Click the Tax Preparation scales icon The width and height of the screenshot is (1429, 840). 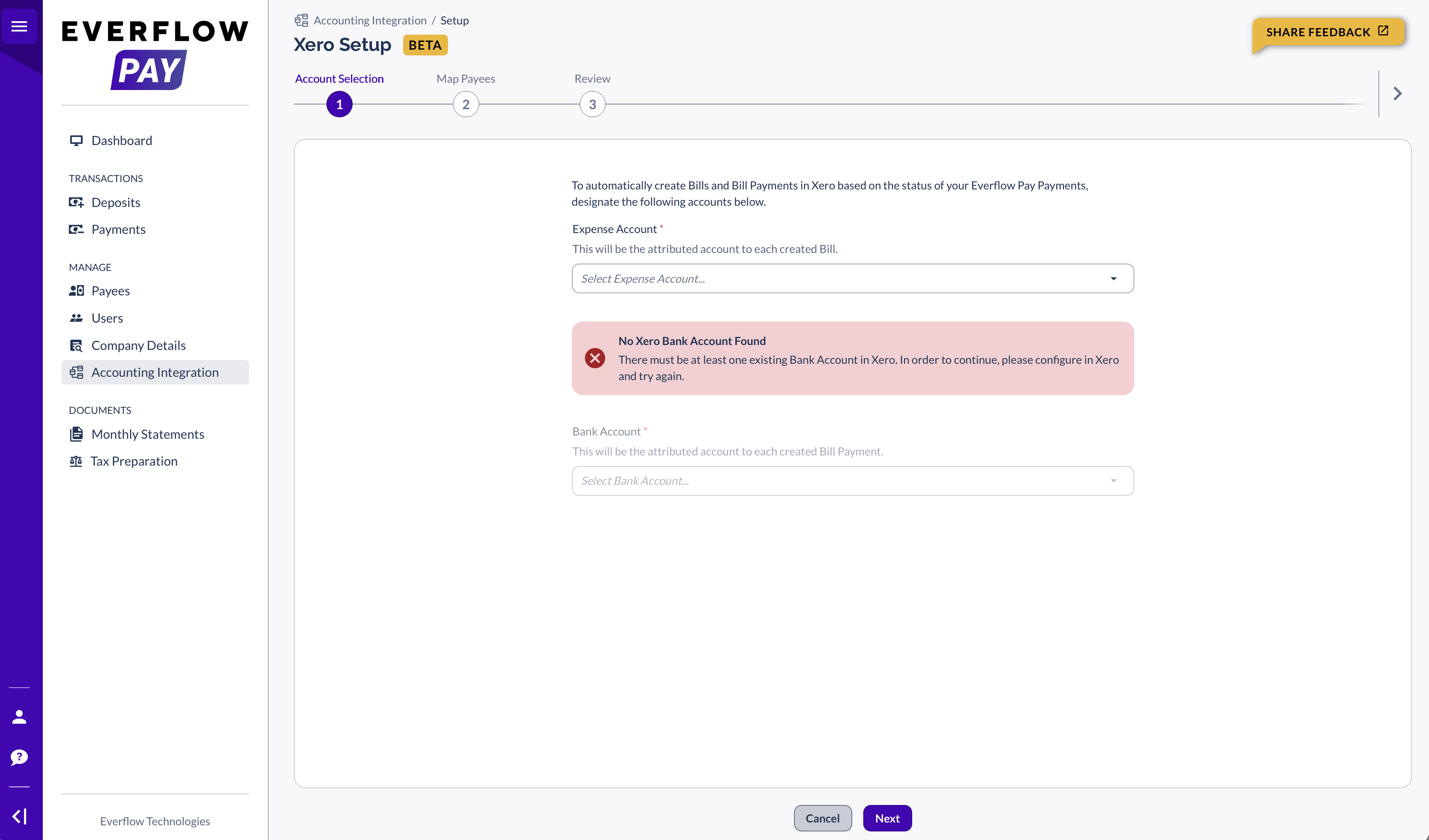[x=76, y=462]
